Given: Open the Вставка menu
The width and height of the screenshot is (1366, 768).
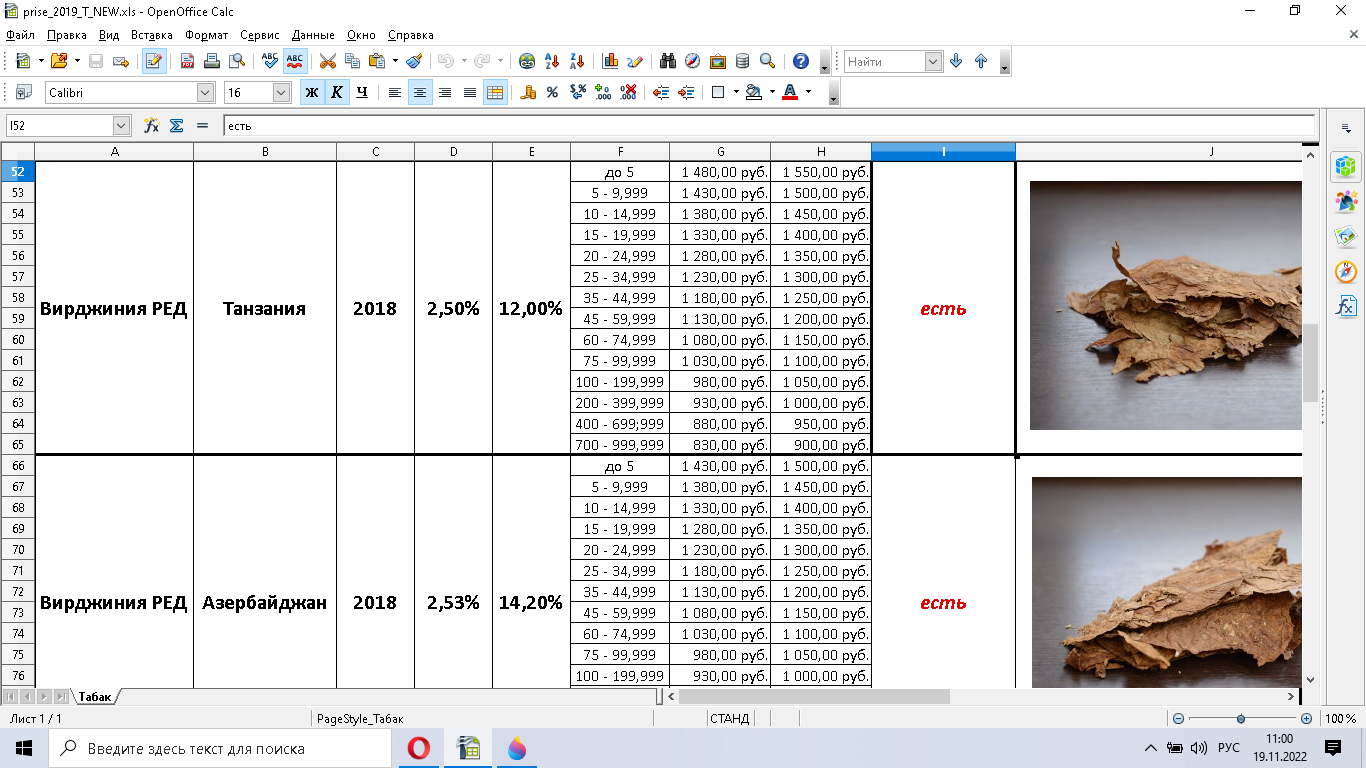Looking at the screenshot, I should [x=152, y=35].
